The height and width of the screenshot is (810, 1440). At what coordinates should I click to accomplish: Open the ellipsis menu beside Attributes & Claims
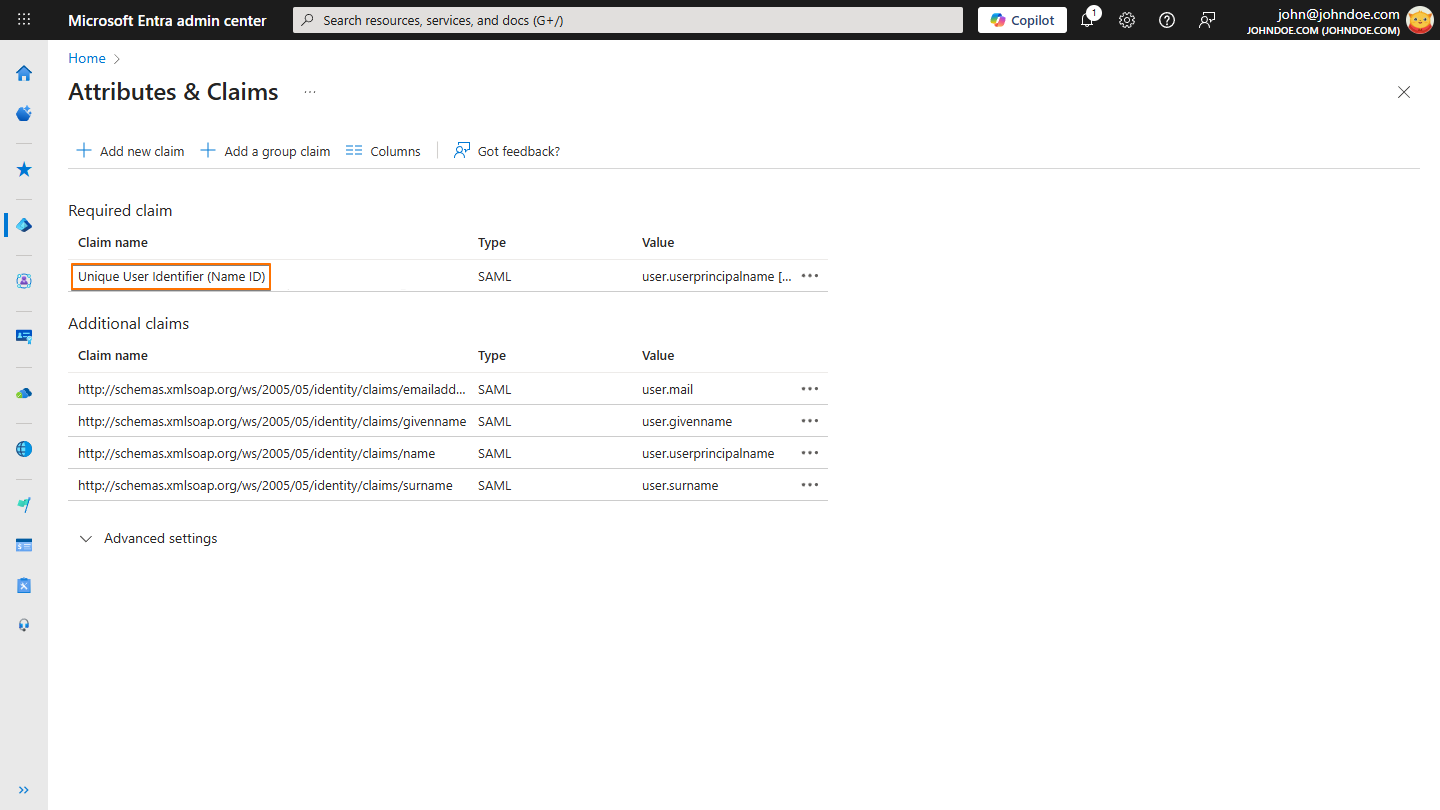coord(309,91)
